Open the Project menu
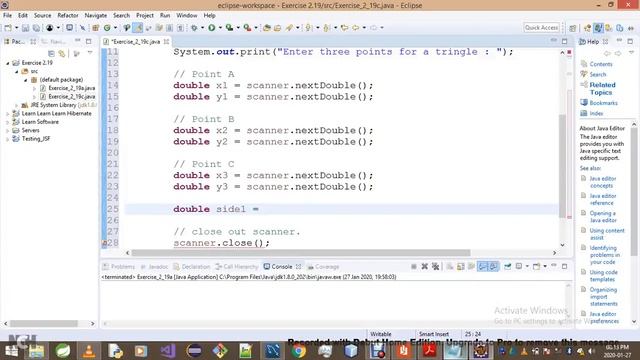Screen dimensions: 640x360 [144, 16]
